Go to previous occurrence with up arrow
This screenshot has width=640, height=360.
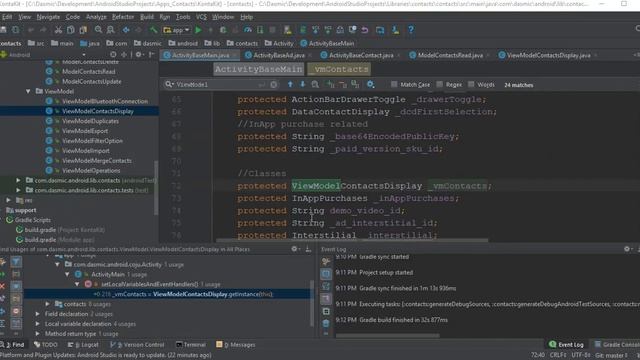click(290, 84)
